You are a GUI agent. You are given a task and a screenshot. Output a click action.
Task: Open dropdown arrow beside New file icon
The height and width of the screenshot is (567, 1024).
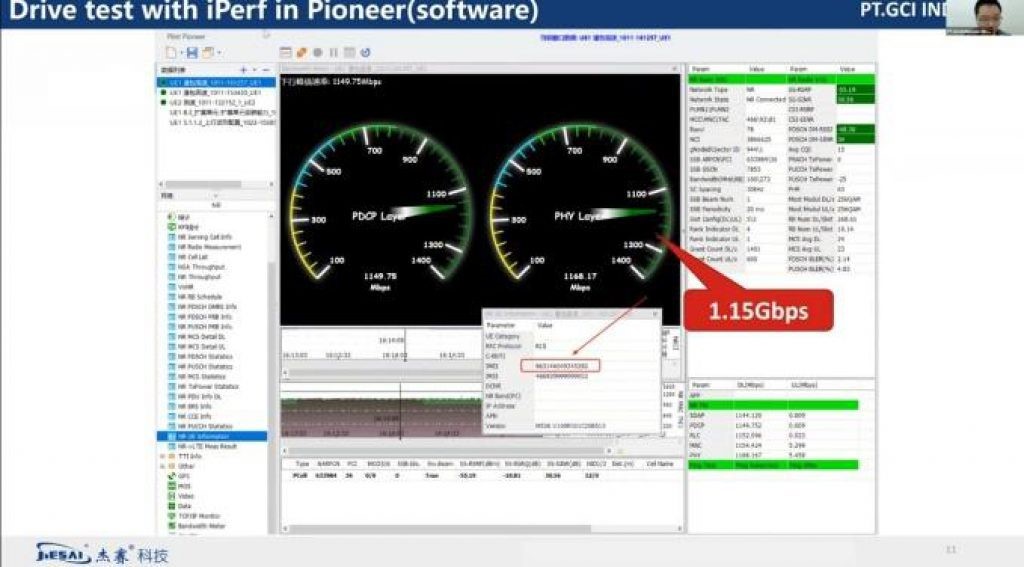[180, 52]
